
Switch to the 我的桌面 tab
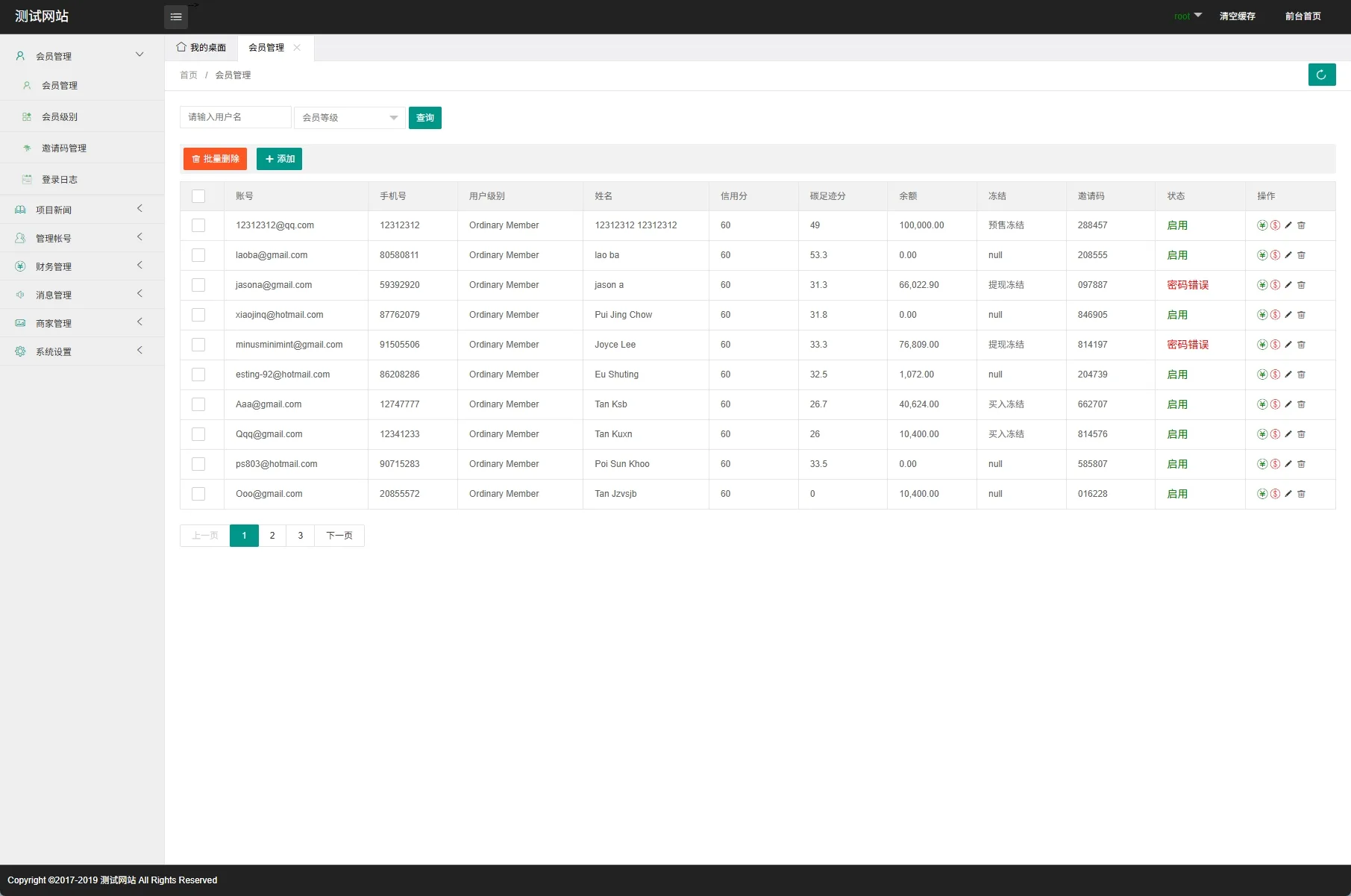(x=201, y=48)
